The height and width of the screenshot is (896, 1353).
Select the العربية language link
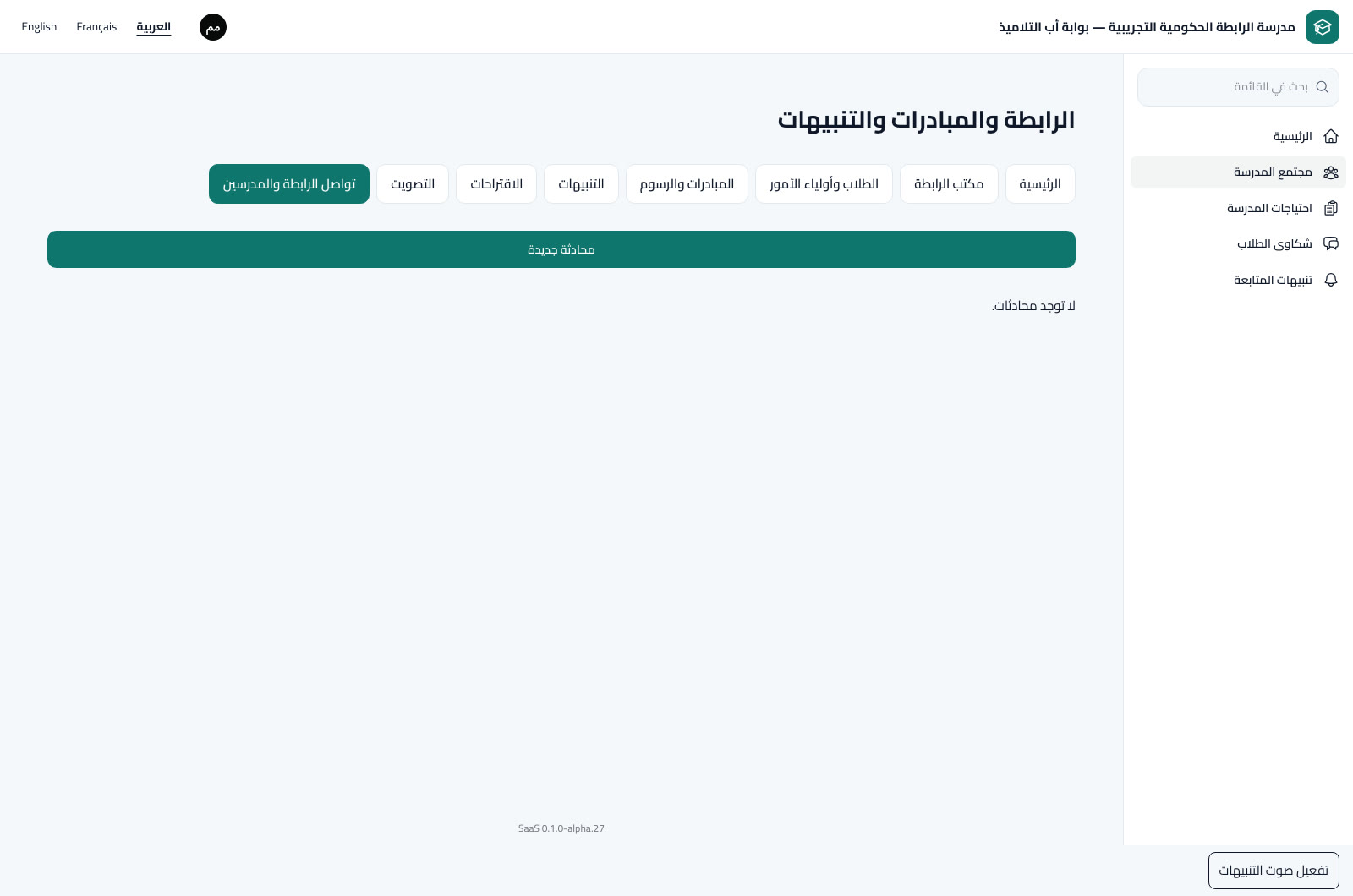click(154, 27)
